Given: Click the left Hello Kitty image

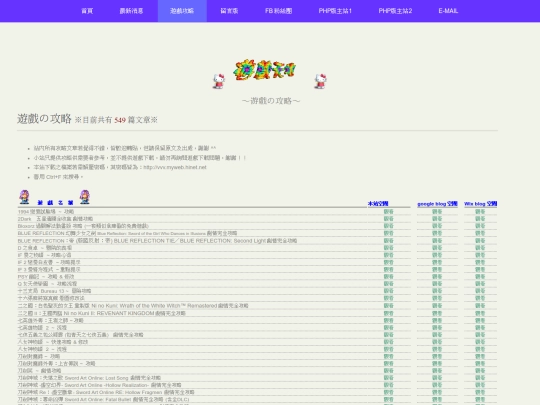Looking at the screenshot, I should [219, 81].
